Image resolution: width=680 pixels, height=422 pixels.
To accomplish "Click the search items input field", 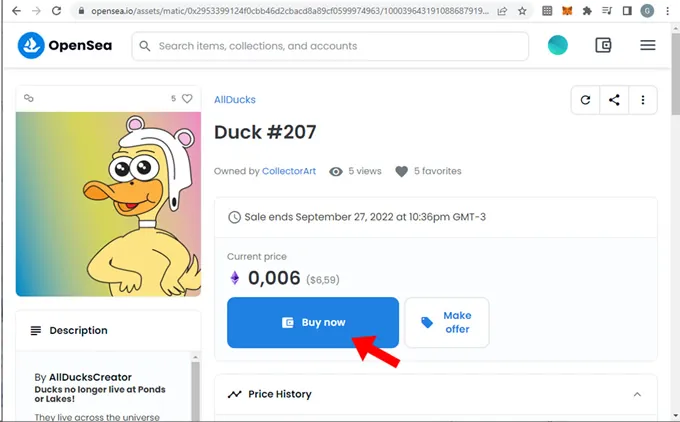I will pyautogui.click(x=340, y=46).
